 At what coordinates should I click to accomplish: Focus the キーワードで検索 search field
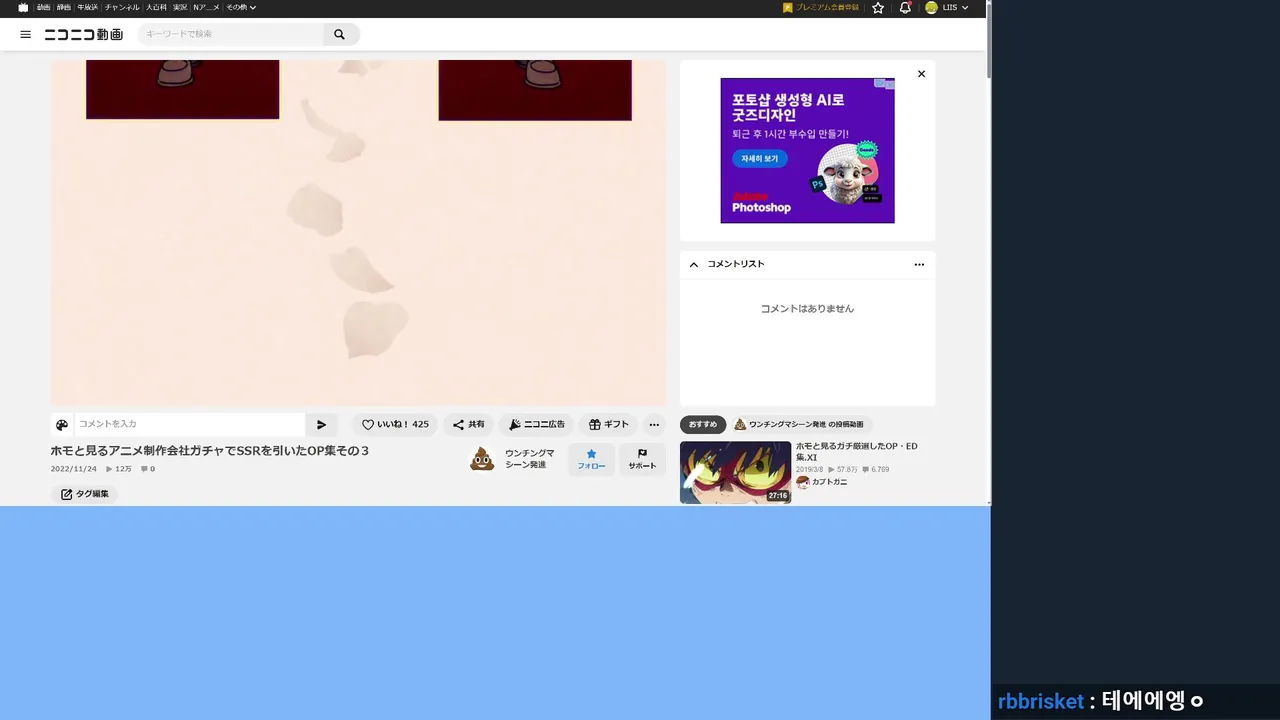(x=231, y=34)
